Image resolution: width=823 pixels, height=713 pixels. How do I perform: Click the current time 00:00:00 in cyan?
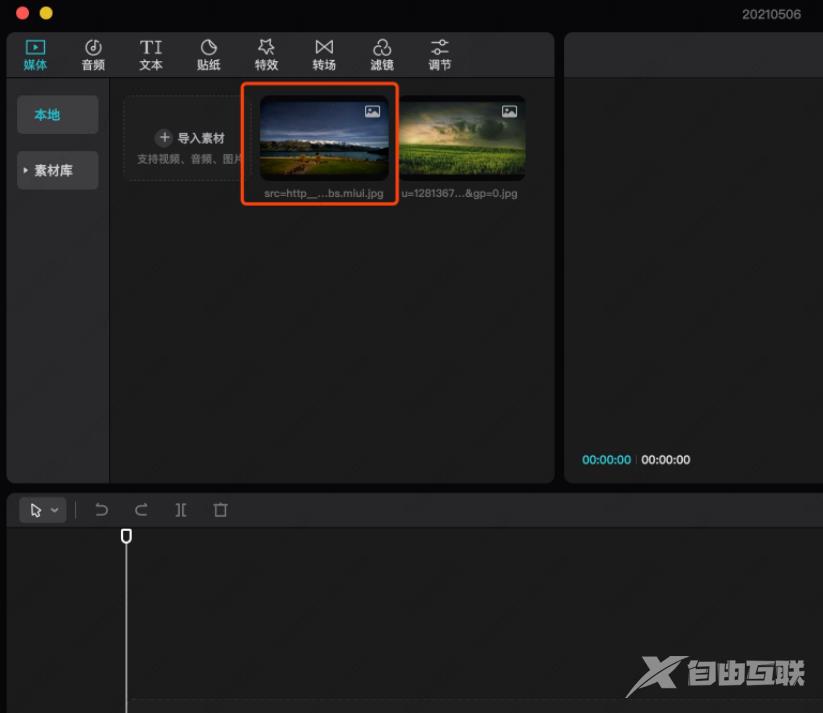point(606,460)
